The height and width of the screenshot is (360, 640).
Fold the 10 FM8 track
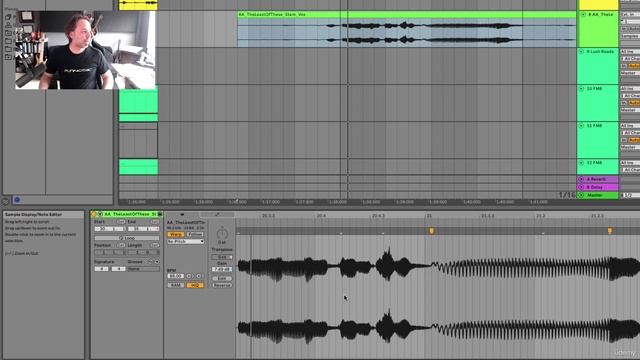[581, 89]
